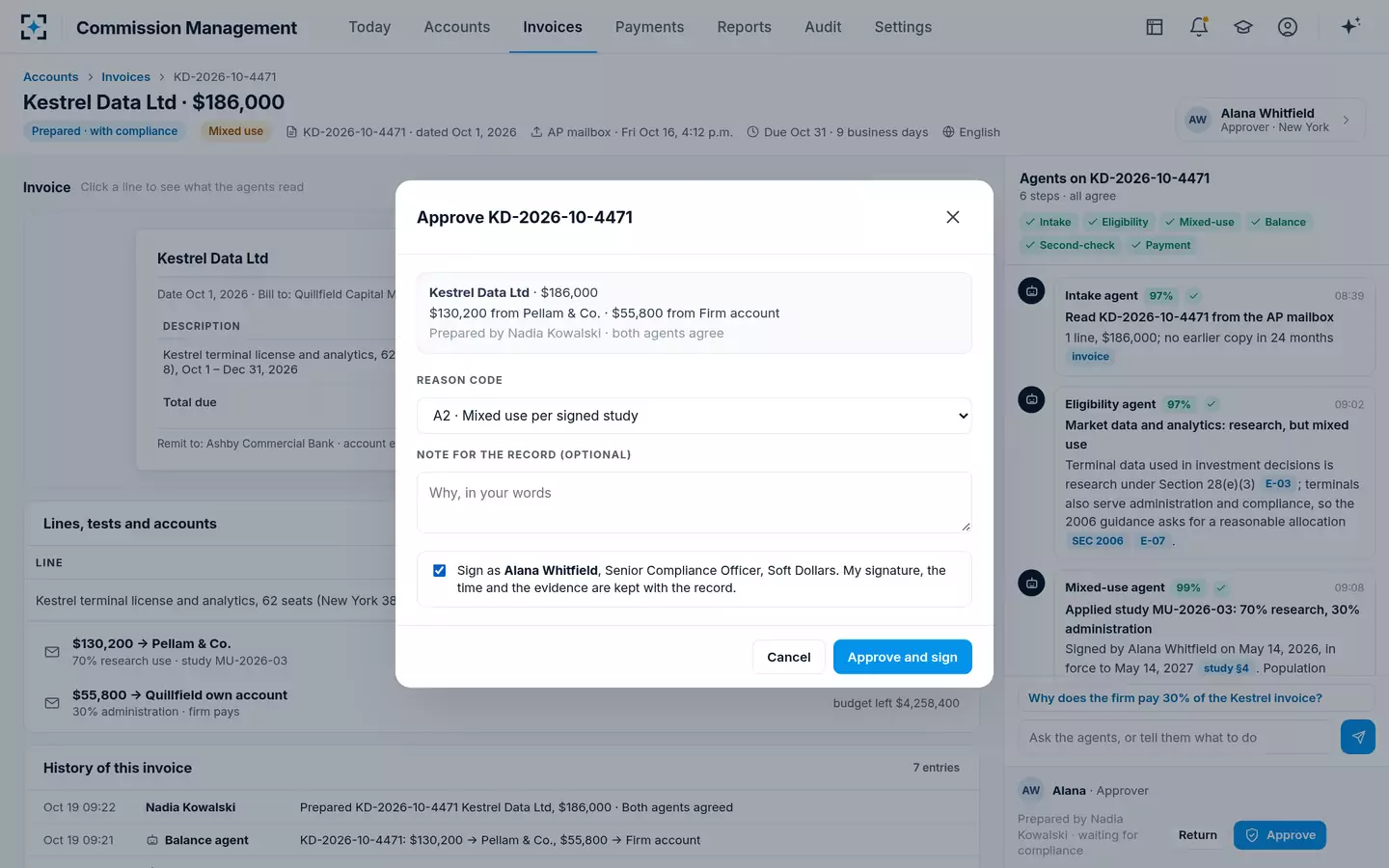Click the Return button
The image size is (1389, 868).
coord(1198,835)
